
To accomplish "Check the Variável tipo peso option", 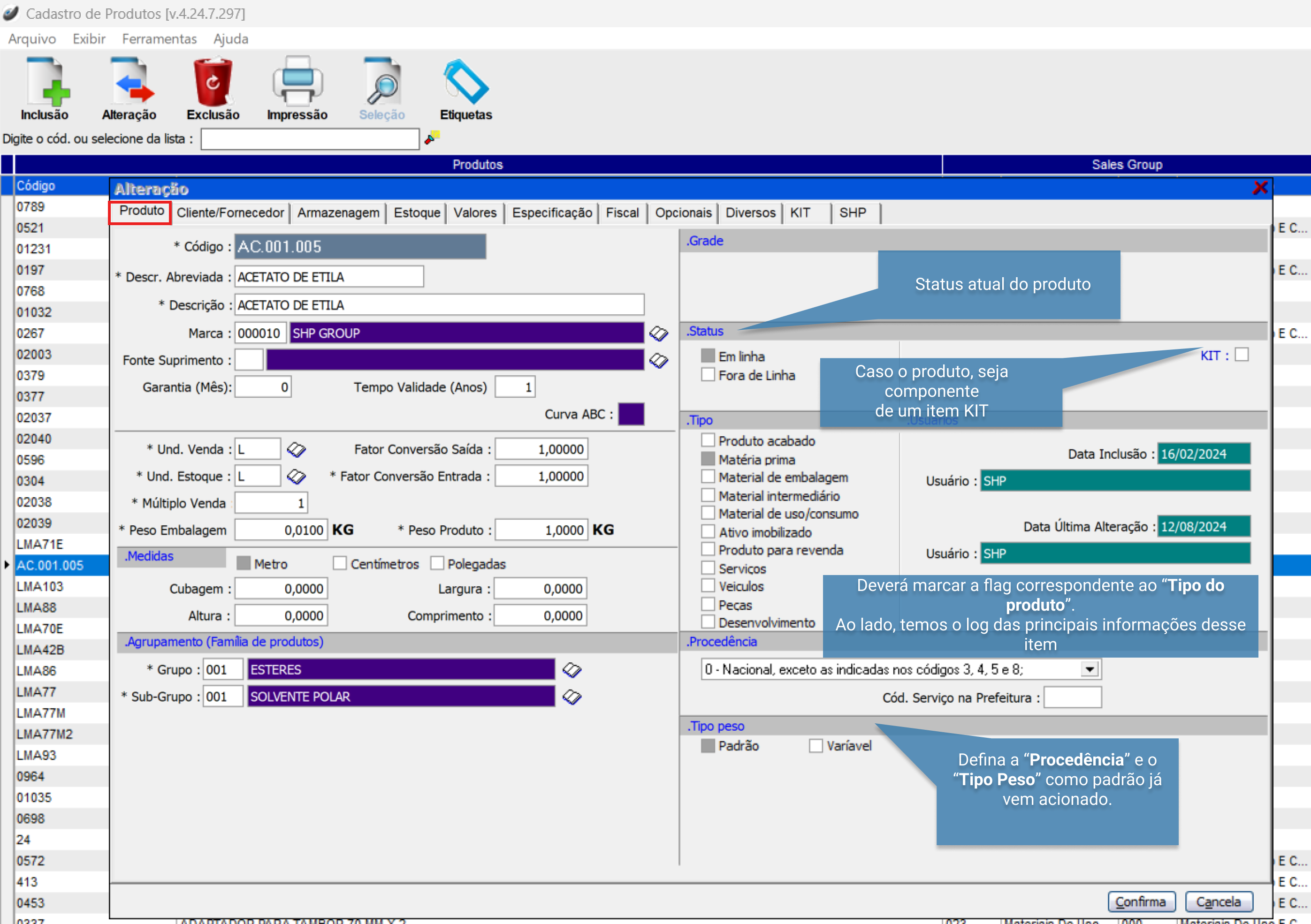I will tap(816, 746).
